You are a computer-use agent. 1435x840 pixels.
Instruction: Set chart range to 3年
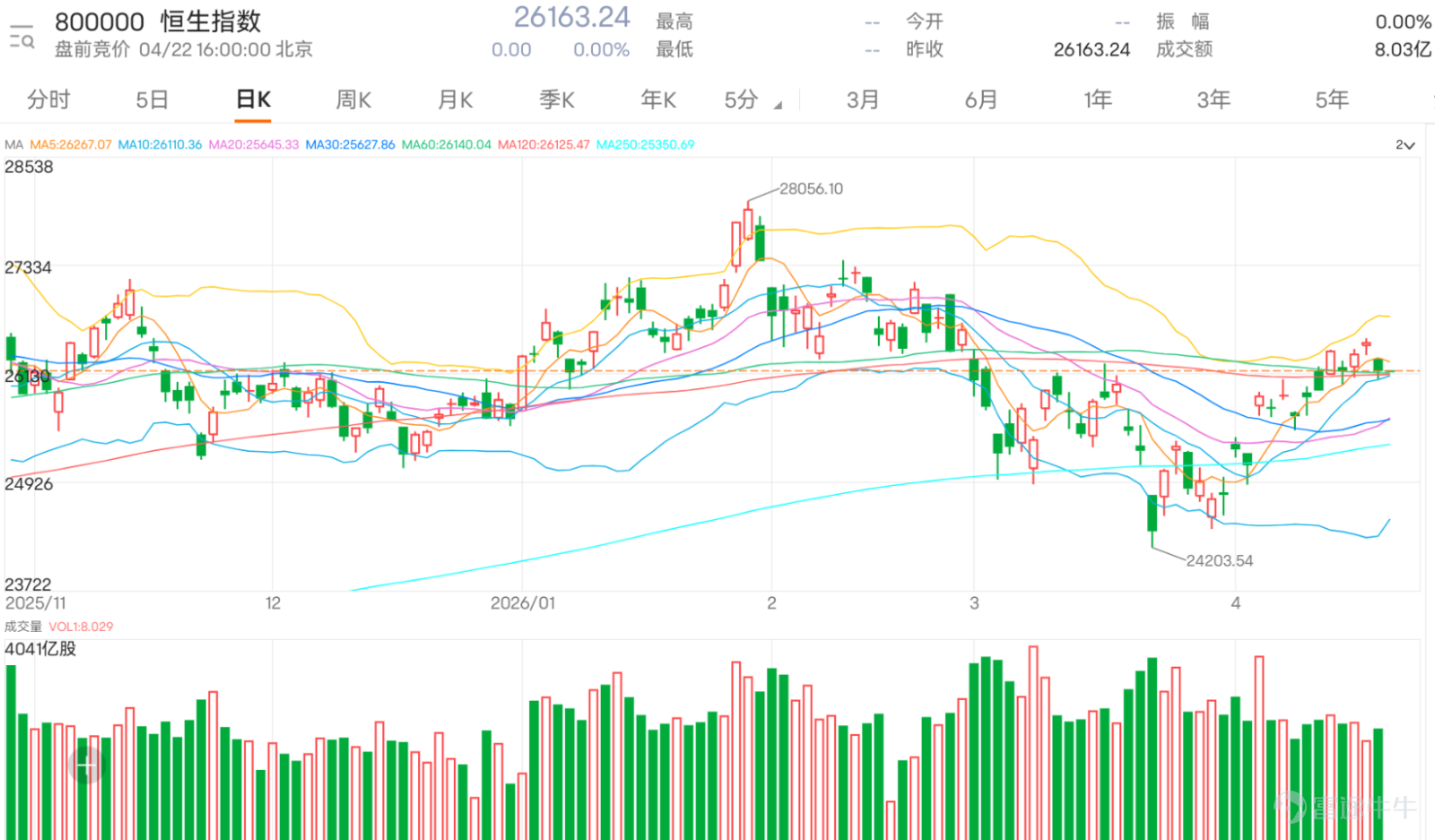pos(1213,100)
